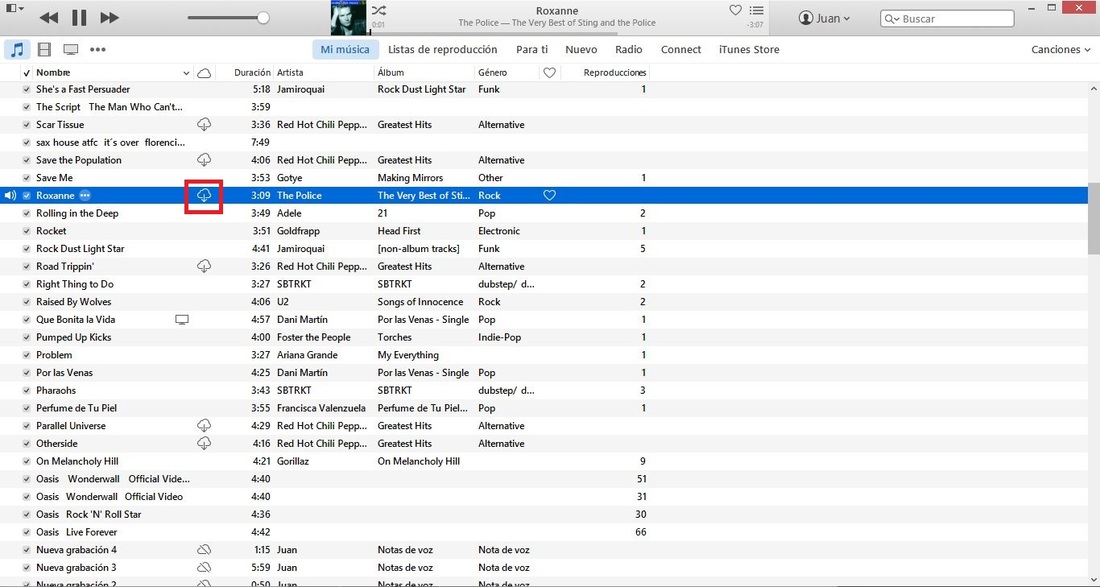Open the window menu at top-left corner
Image resolution: width=1100 pixels, height=587 pixels.
[15, 8]
